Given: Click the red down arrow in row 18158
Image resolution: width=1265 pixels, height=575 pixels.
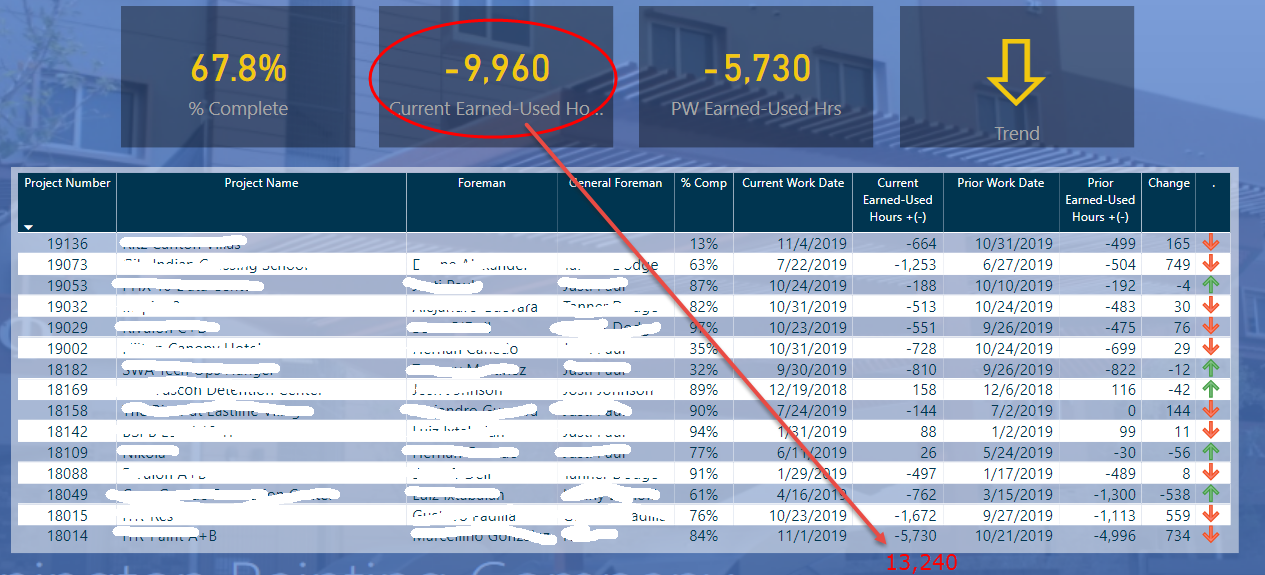Looking at the screenshot, I should point(1211,410).
